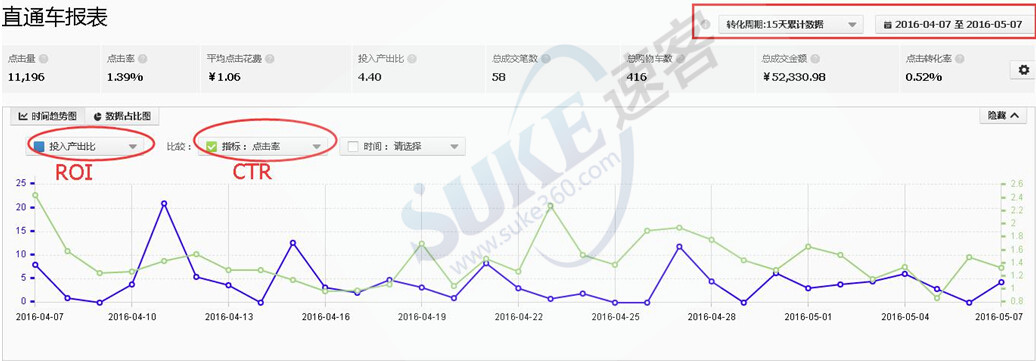The height and width of the screenshot is (361, 1036).
Task: Click x-axis label 2016-04-10
Action: click(x=132, y=317)
